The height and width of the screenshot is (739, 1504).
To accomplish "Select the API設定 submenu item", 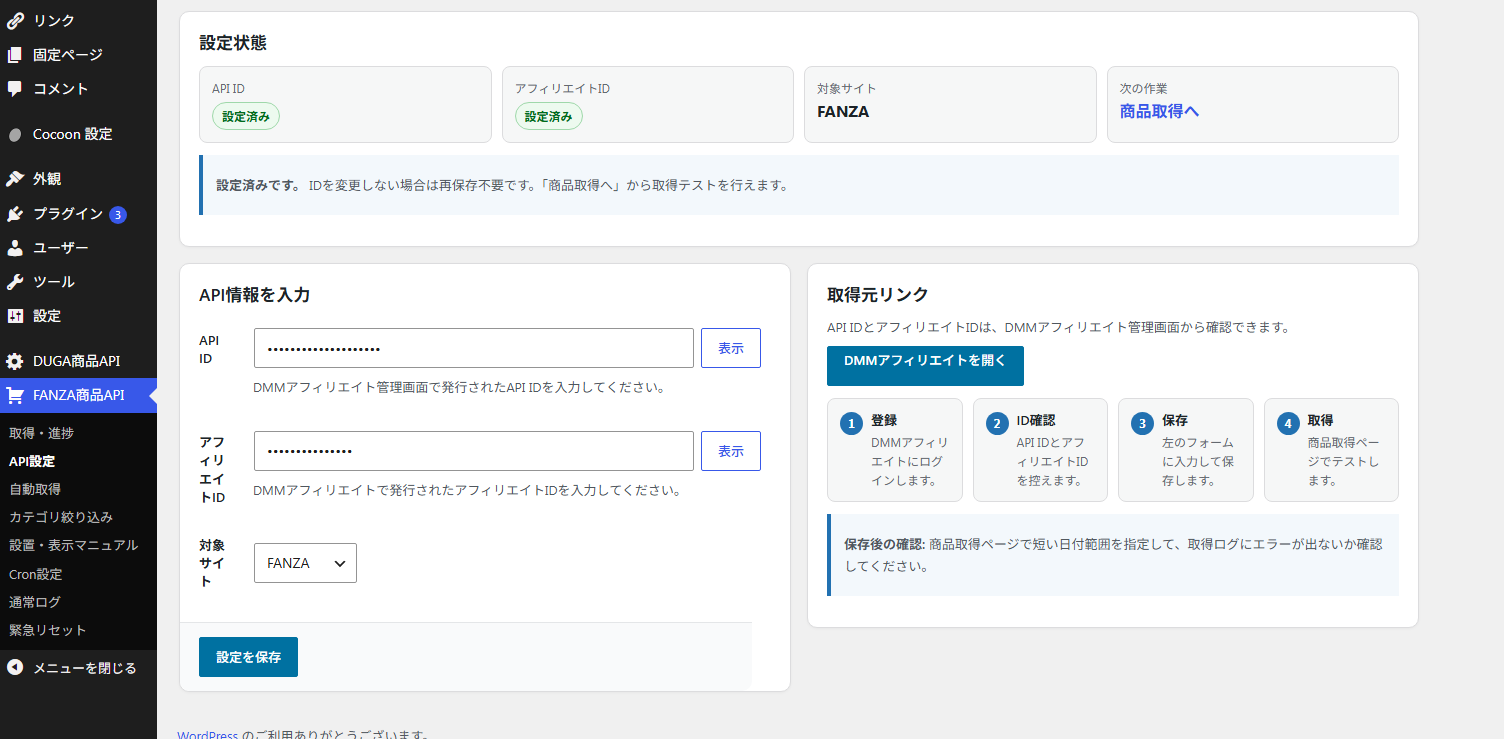I will pos(32,461).
